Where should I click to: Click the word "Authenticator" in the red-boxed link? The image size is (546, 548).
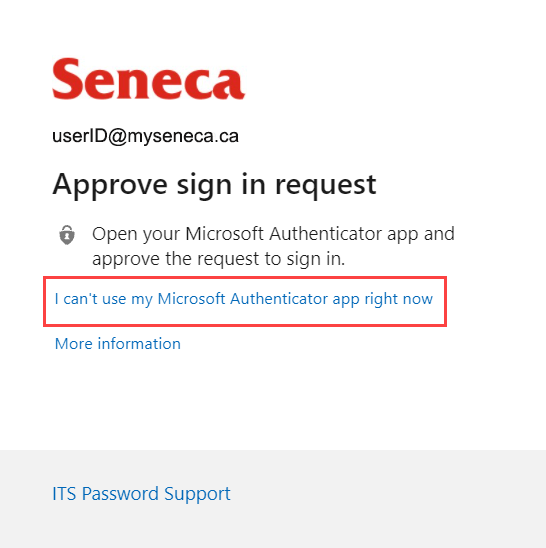pos(279,299)
